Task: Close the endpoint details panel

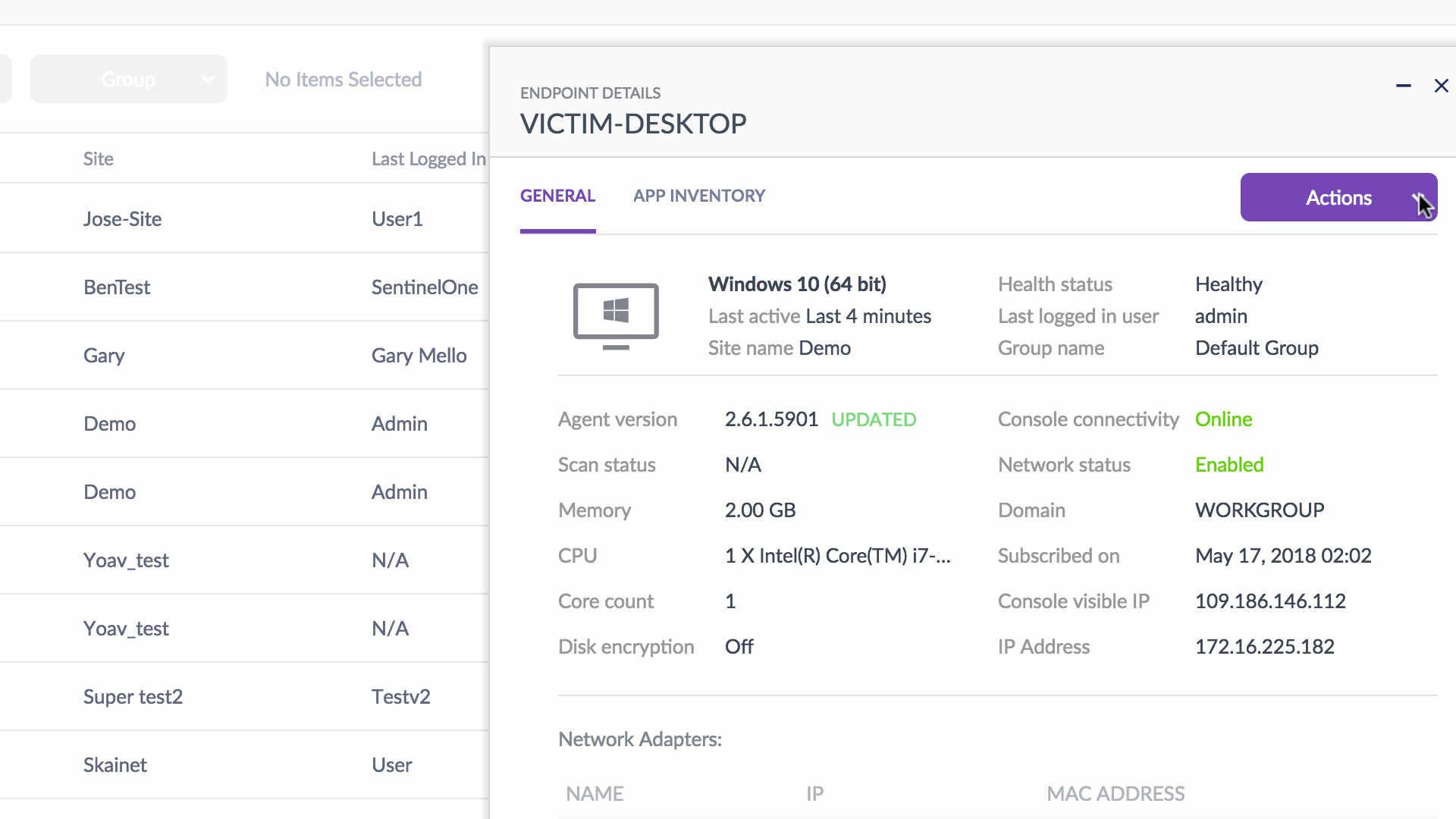Action: (x=1441, y=86)
